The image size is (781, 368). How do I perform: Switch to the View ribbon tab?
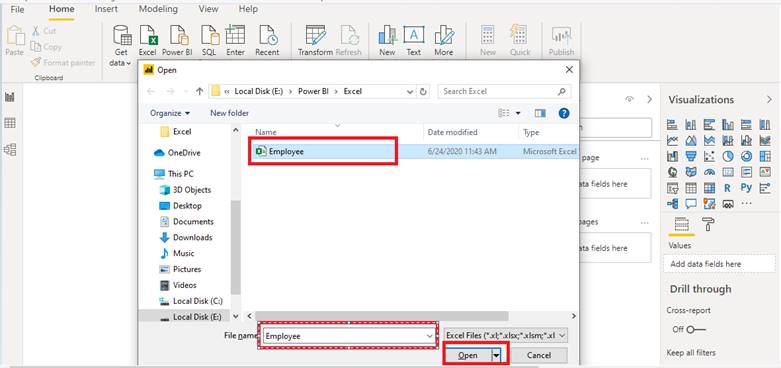pyautogui.click(x=208, y=9)
